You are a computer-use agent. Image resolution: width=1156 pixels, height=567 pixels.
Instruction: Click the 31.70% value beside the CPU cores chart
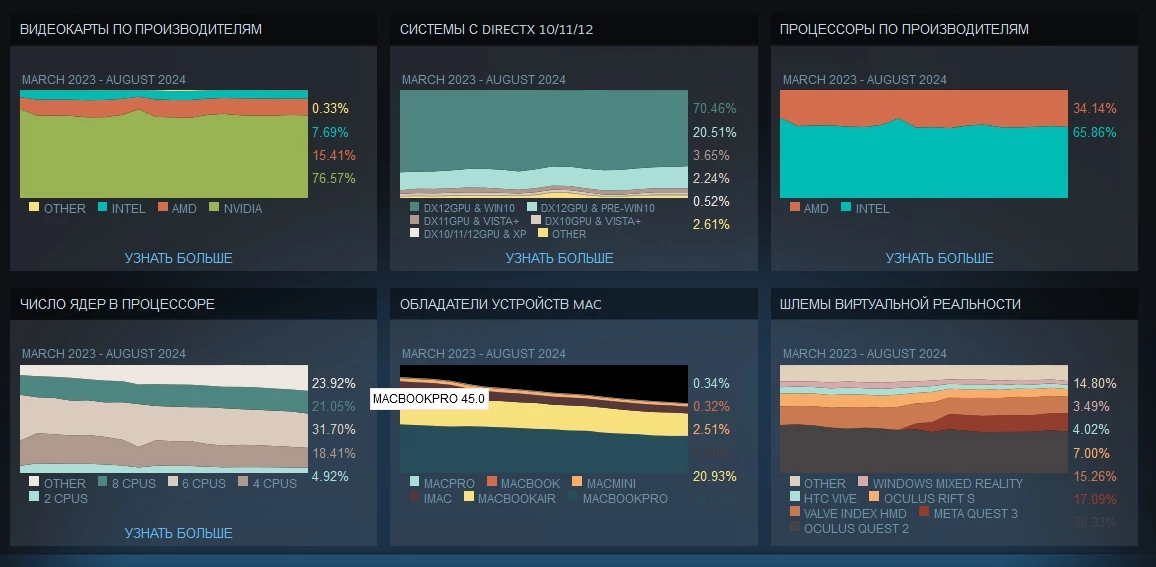click(x=334, y=429)
